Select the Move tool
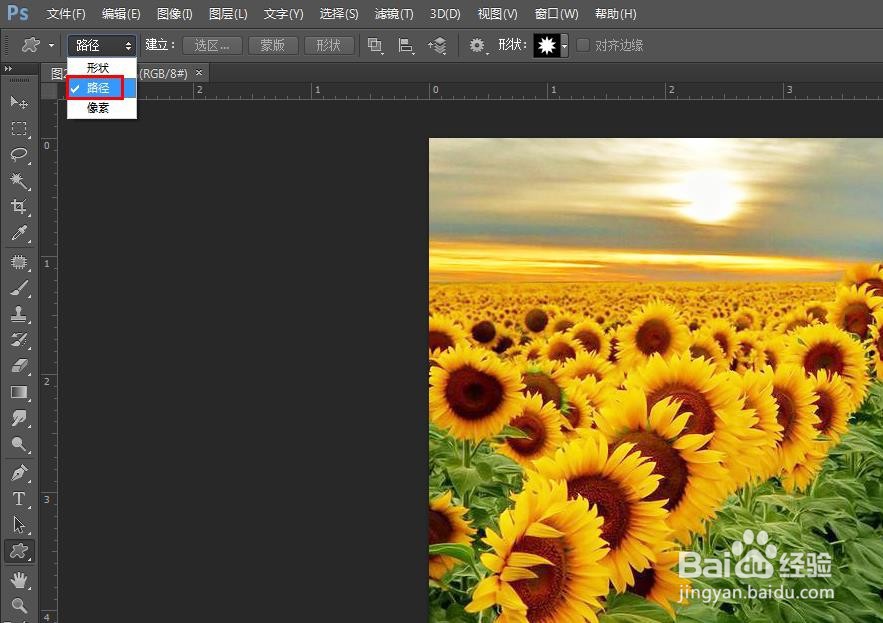Image resolution: width=883 pixels, height=623 pixels. pos(19,103)
